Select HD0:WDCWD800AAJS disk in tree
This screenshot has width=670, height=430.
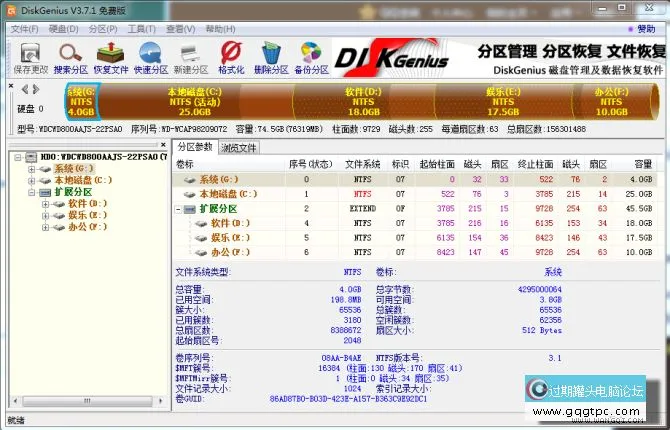pyautogui.click(x=103, y=157)
